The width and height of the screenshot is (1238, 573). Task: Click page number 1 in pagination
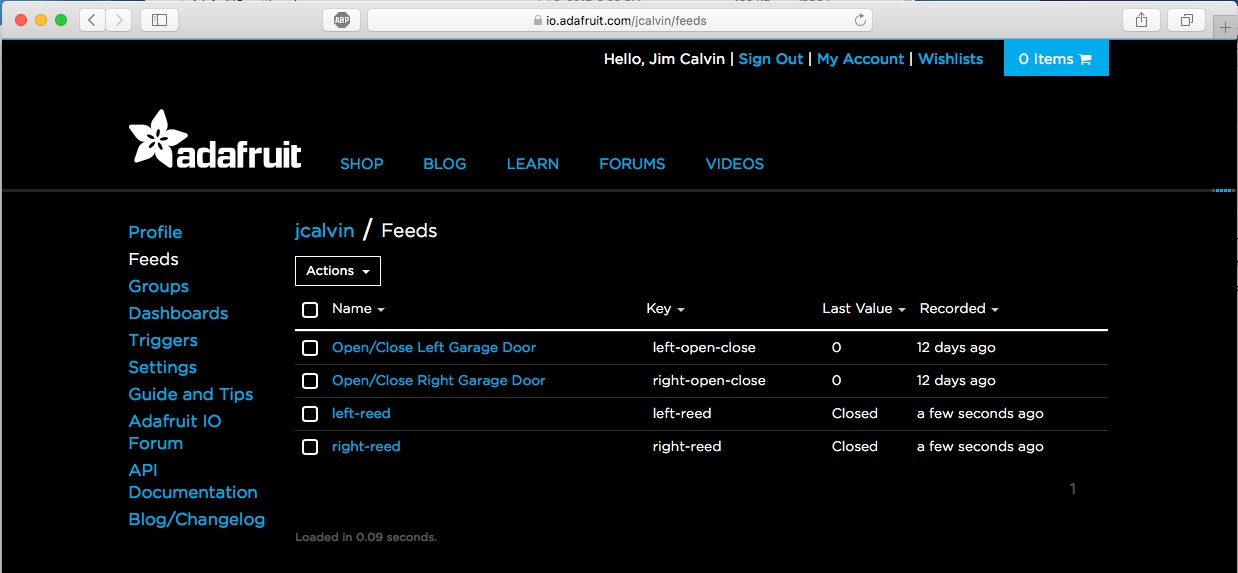(1073, 489)
